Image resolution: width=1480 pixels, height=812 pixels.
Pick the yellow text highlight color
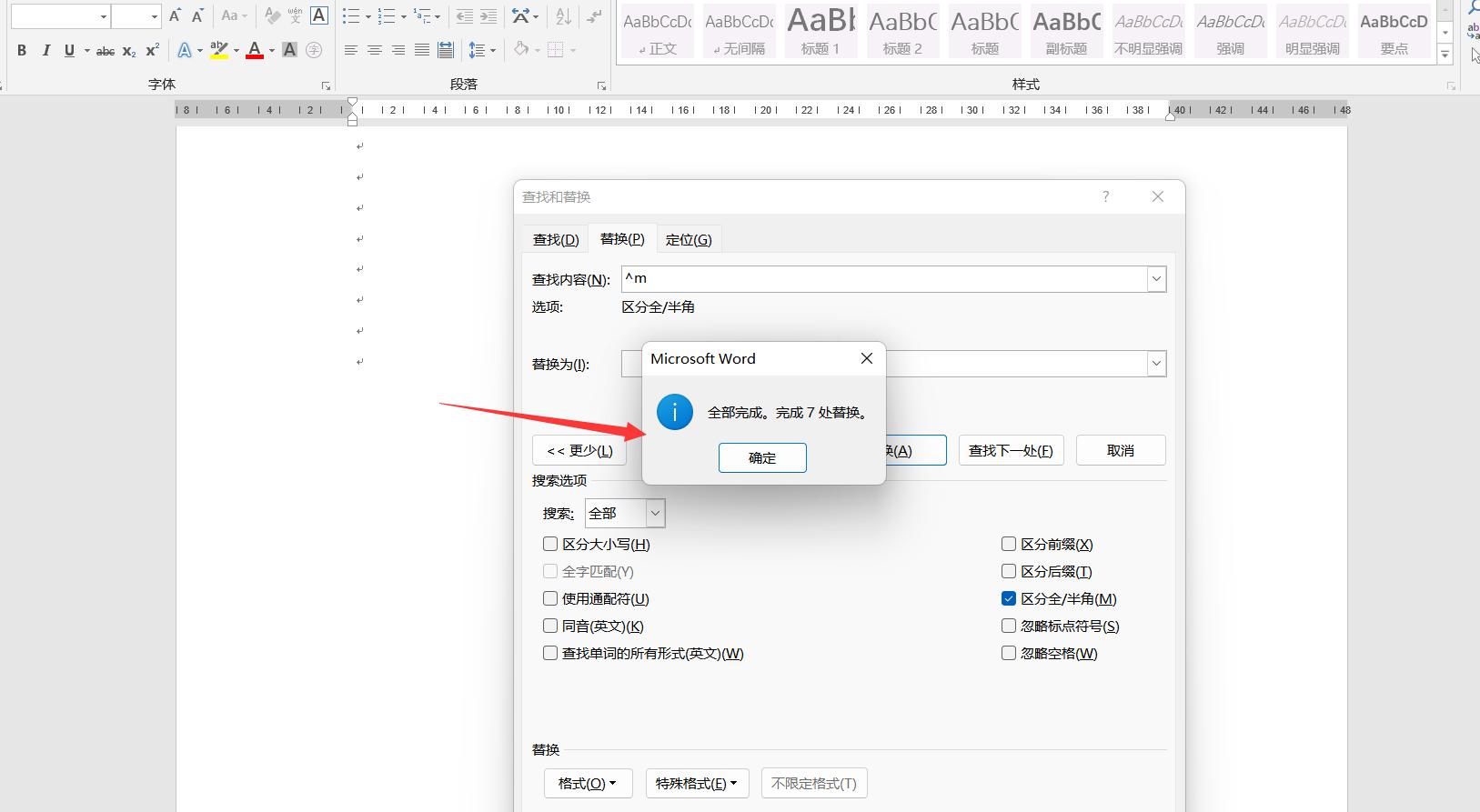tap(218, 50)
